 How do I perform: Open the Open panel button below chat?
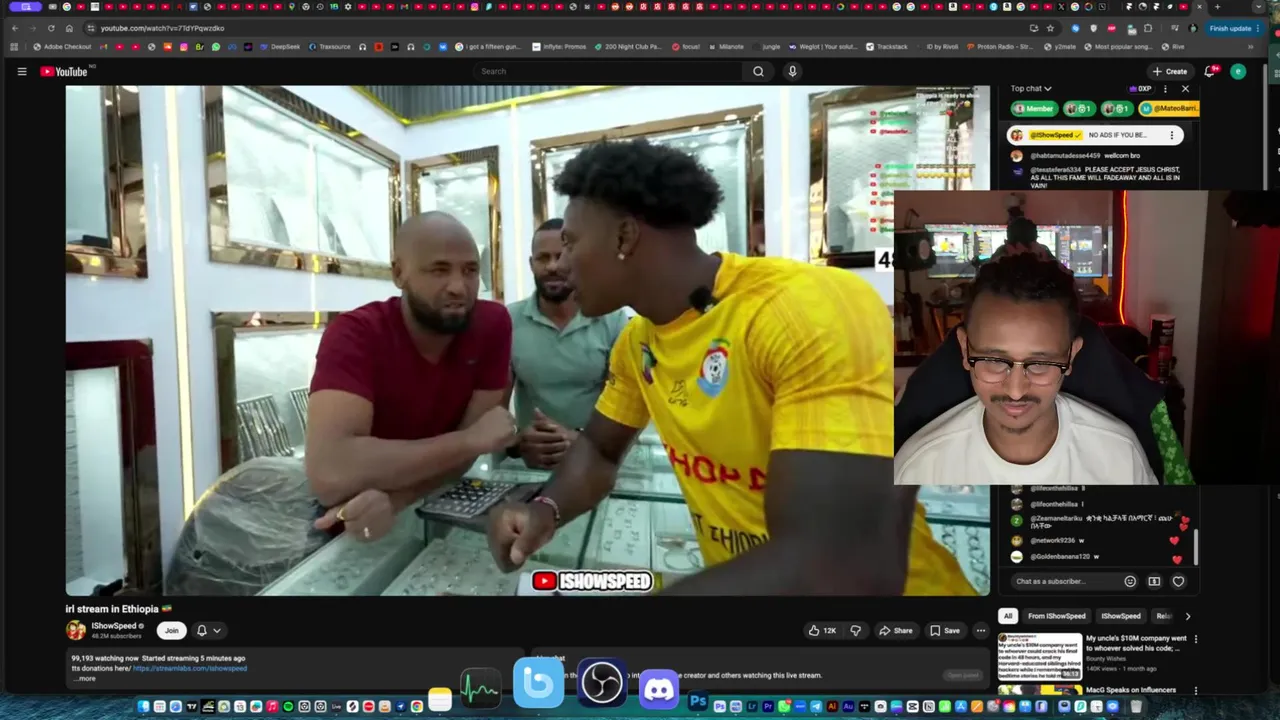pyautogui.click(x=964, y=675)
